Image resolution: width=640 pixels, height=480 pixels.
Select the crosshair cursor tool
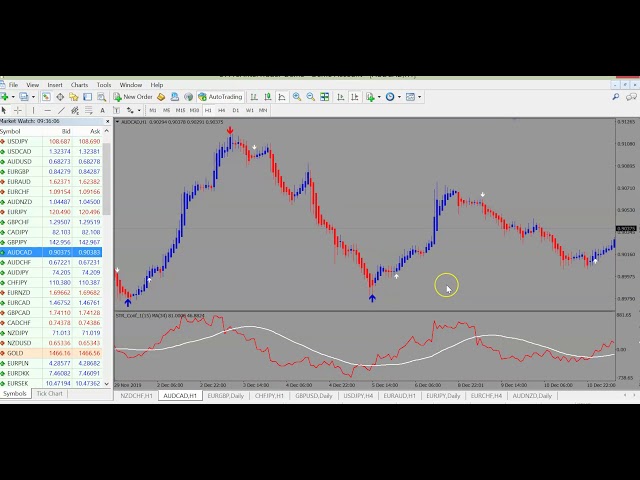(x=18, y=110)
